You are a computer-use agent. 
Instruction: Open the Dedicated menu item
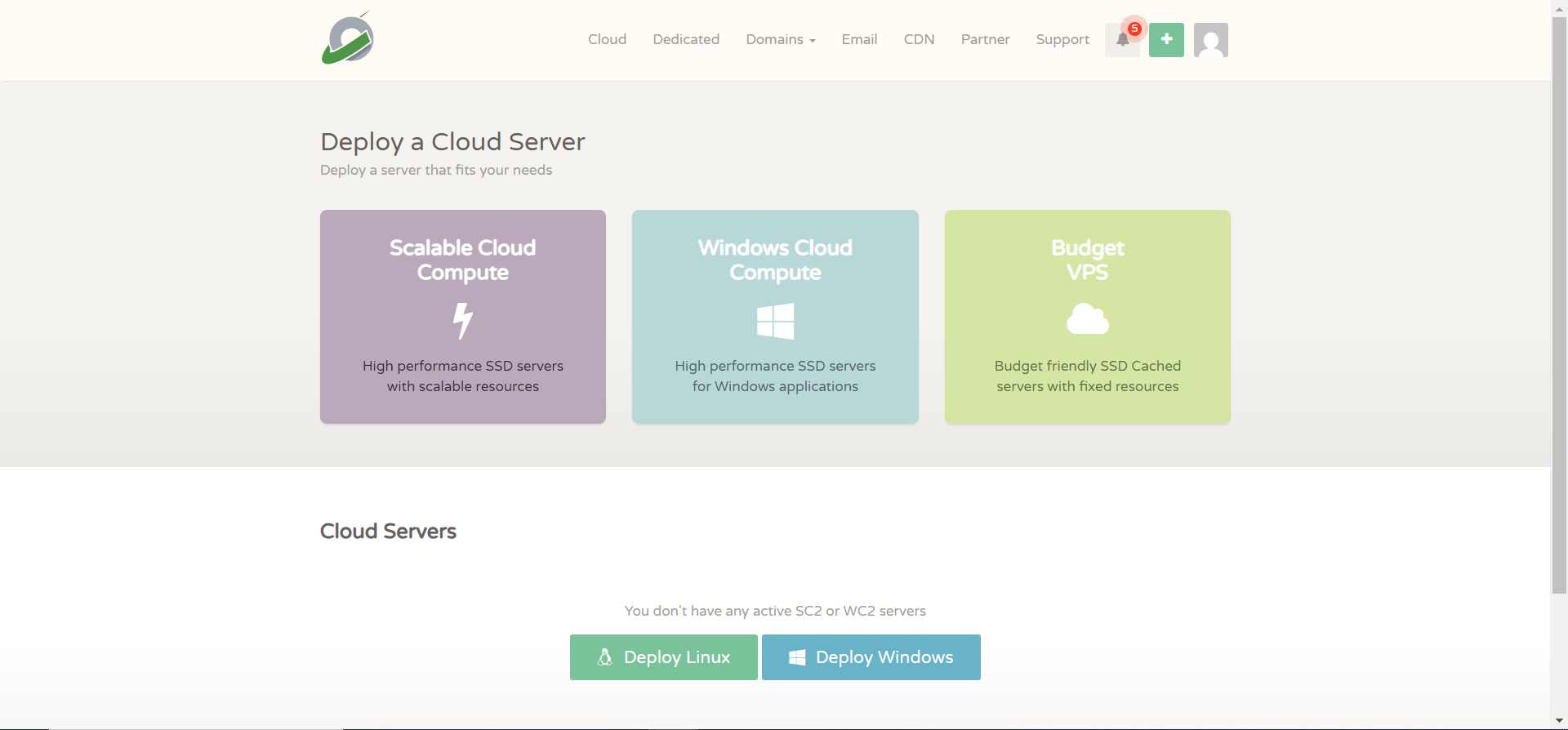686,39
